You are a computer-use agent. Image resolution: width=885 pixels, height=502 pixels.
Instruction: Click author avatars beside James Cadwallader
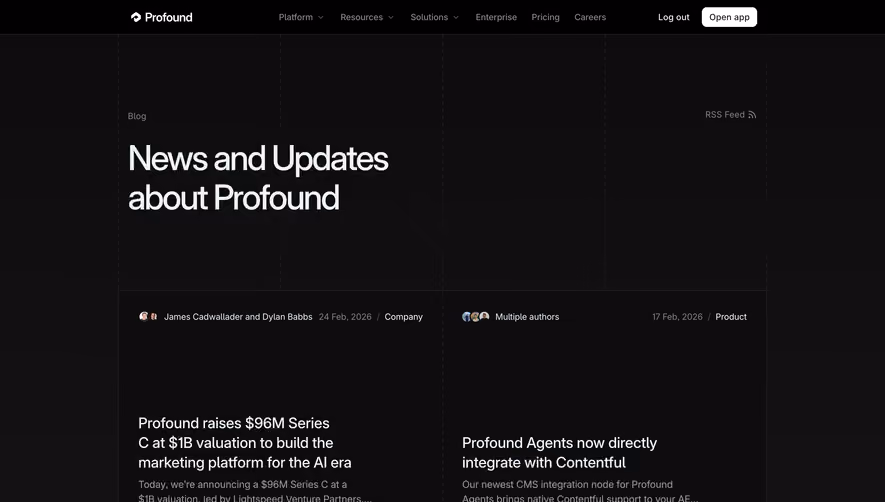148,316
